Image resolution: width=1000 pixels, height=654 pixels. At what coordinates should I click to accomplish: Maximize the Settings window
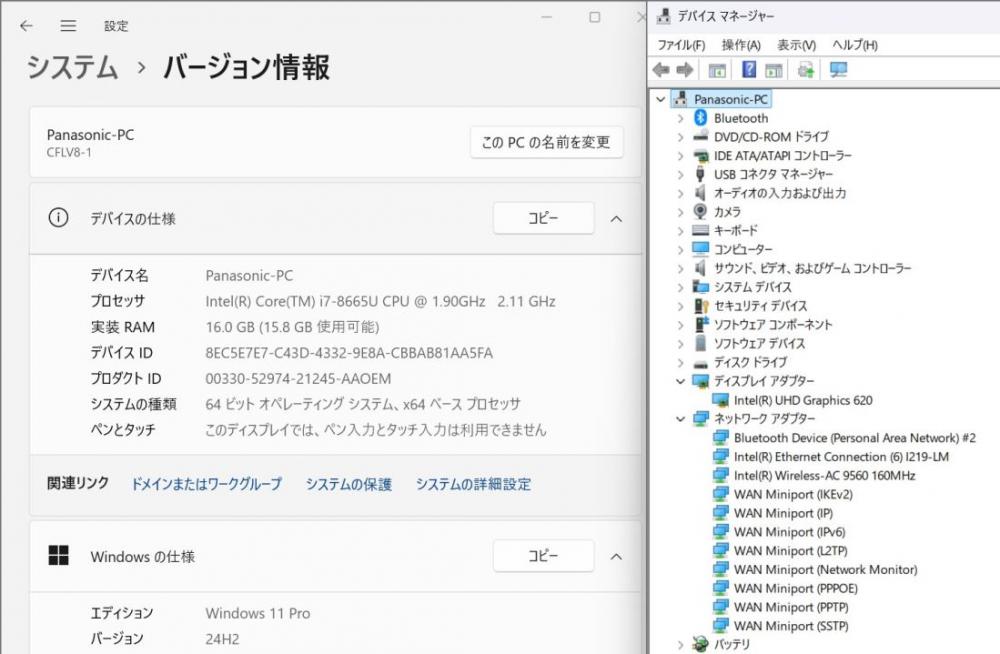click(x=594, y=17)
